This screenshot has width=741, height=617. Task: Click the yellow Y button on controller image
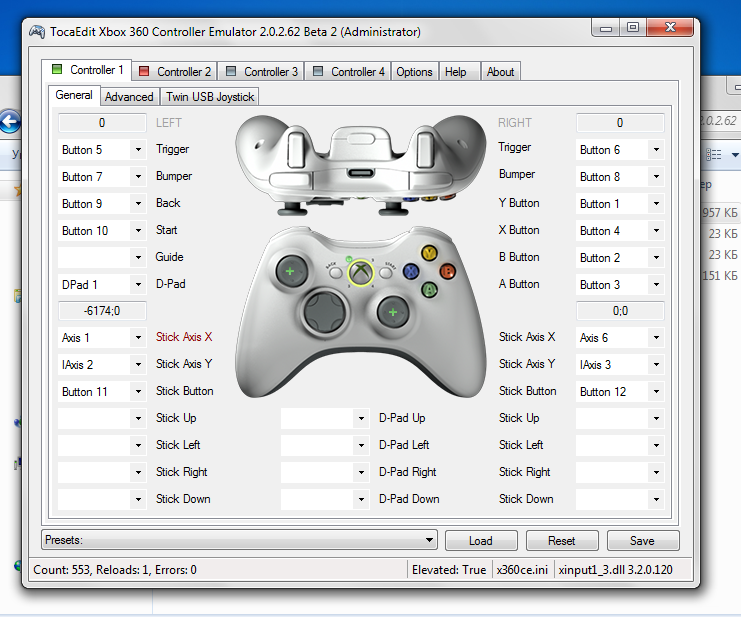[429, 253]
